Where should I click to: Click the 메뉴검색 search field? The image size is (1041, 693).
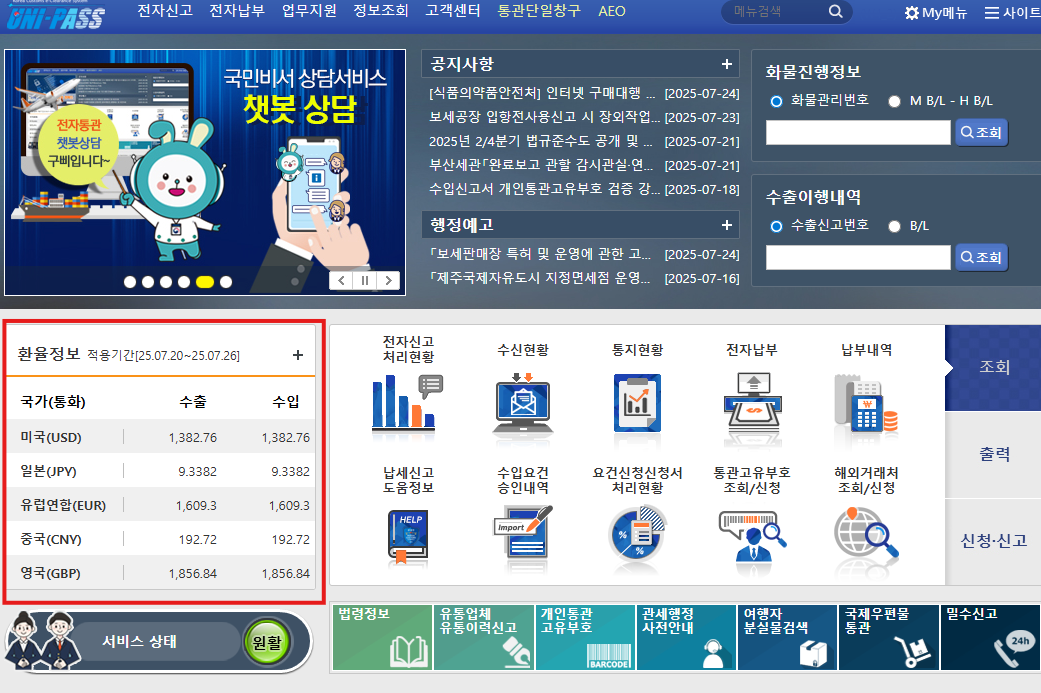pos(775,11)
